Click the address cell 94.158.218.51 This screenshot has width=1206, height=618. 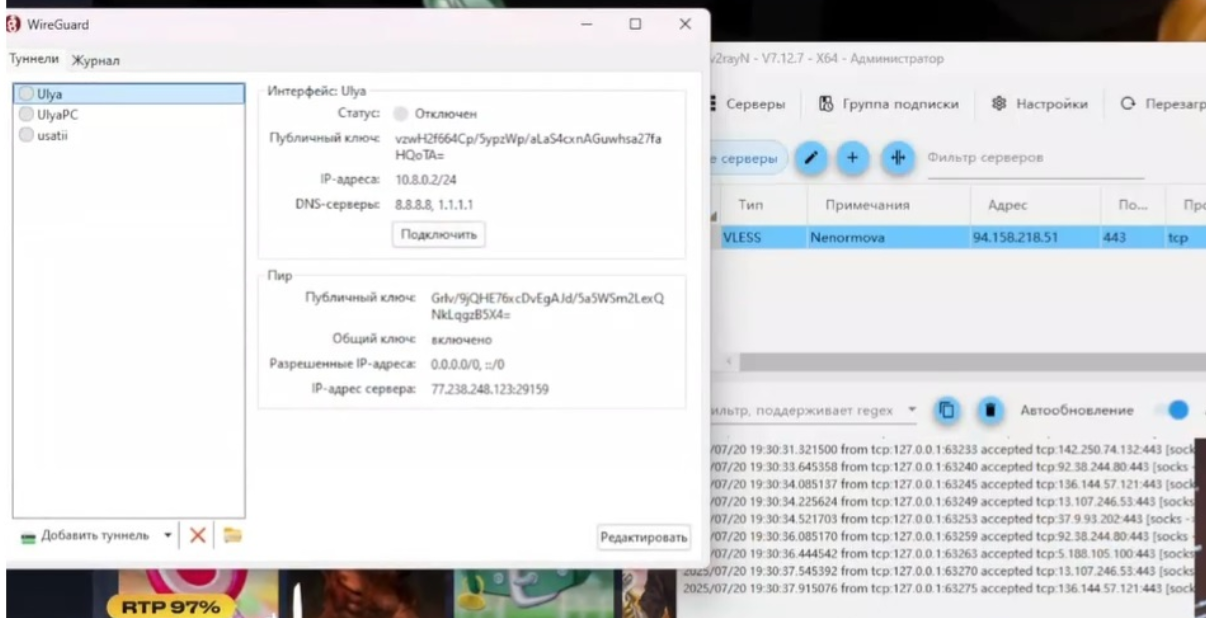point(1034,238)
